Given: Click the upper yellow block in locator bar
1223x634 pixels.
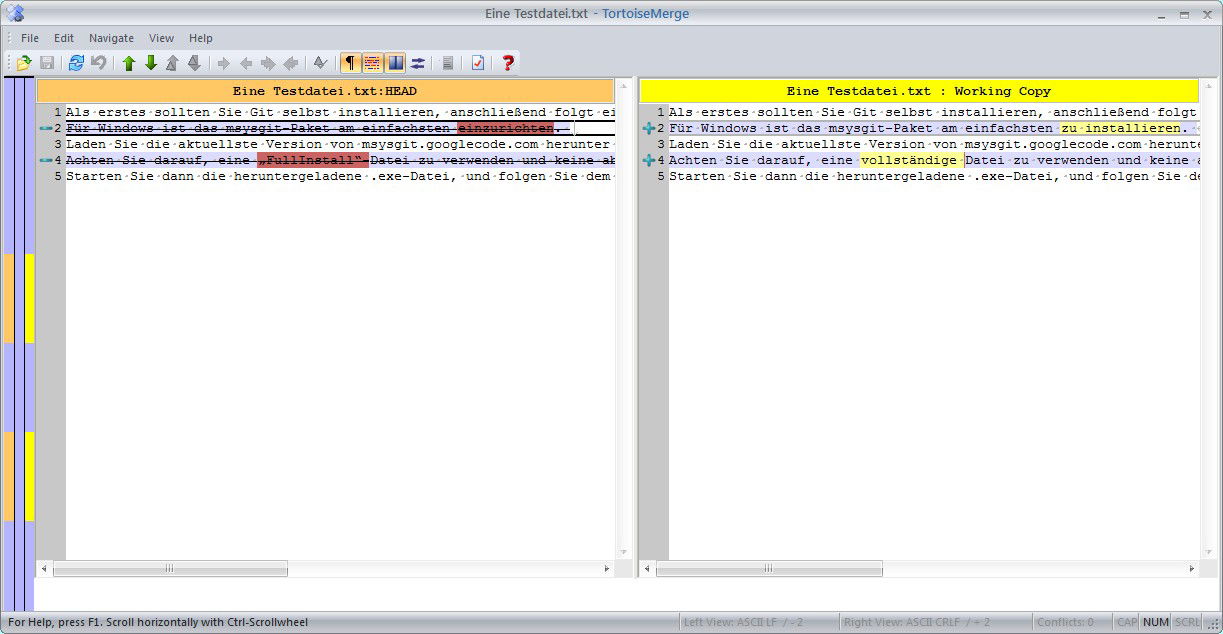Looking at the screenshot, I should pos(30,298).
